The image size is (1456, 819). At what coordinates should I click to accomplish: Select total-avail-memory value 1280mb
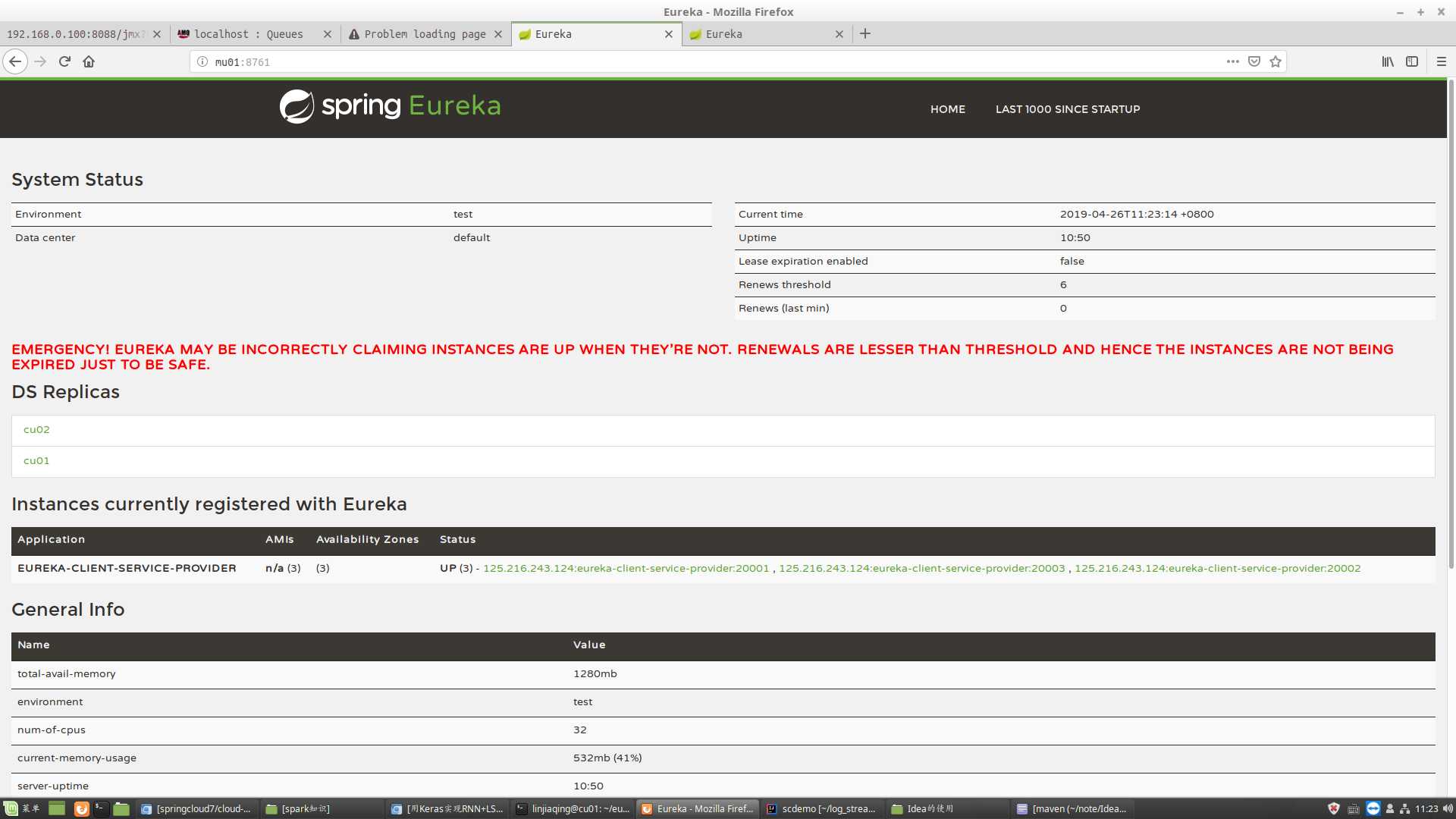coord(595,673)
